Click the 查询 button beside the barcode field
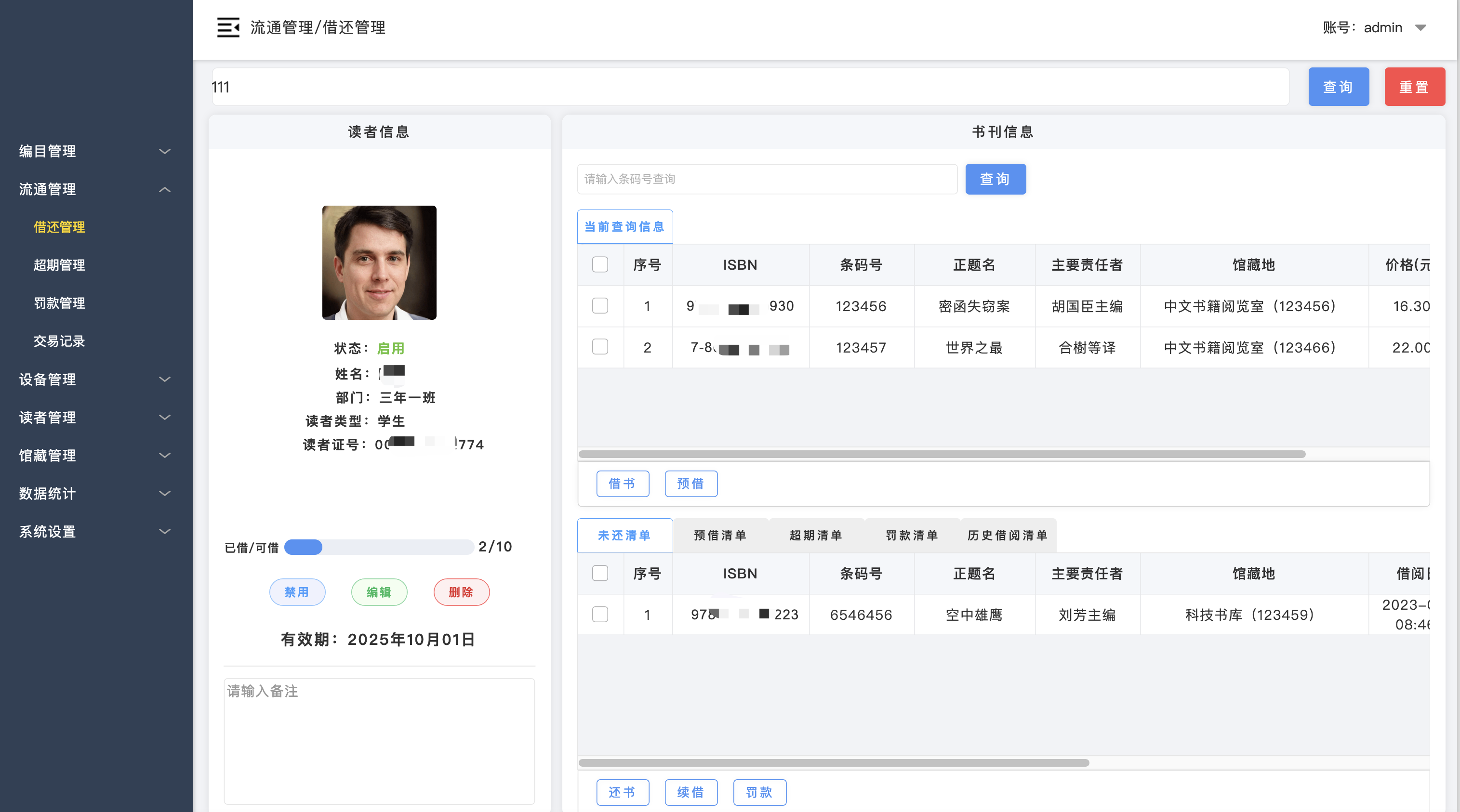 [995, 179]
